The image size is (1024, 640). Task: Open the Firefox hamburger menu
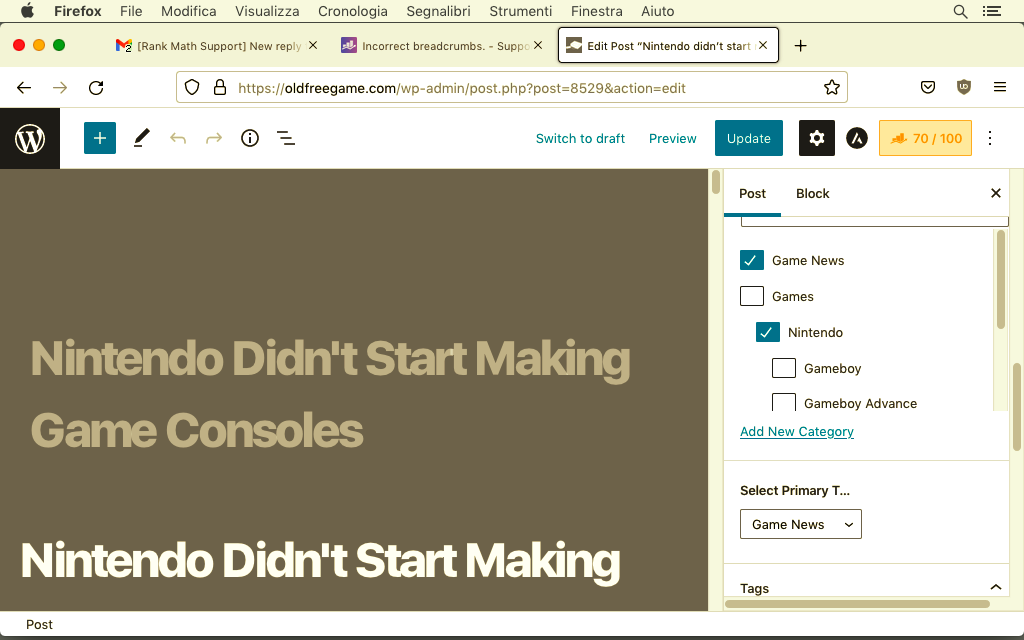coord(1000,88)
